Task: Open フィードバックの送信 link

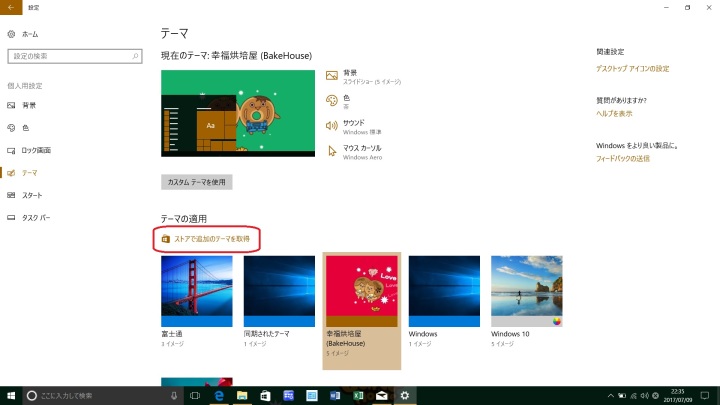Action: (623, 158)
